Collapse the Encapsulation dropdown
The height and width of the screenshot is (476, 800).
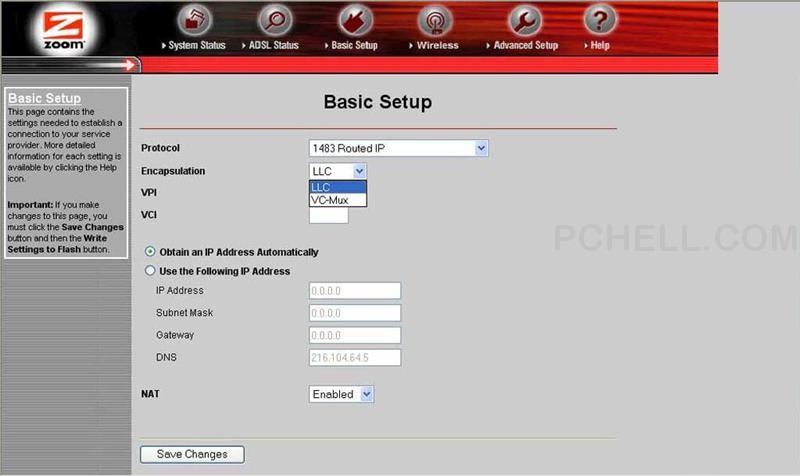point(360,172)
